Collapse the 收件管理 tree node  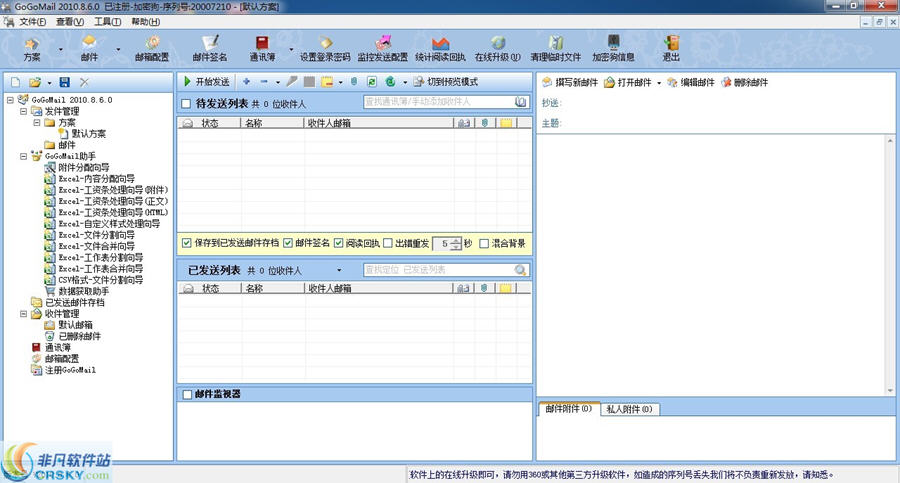[24, 314]
